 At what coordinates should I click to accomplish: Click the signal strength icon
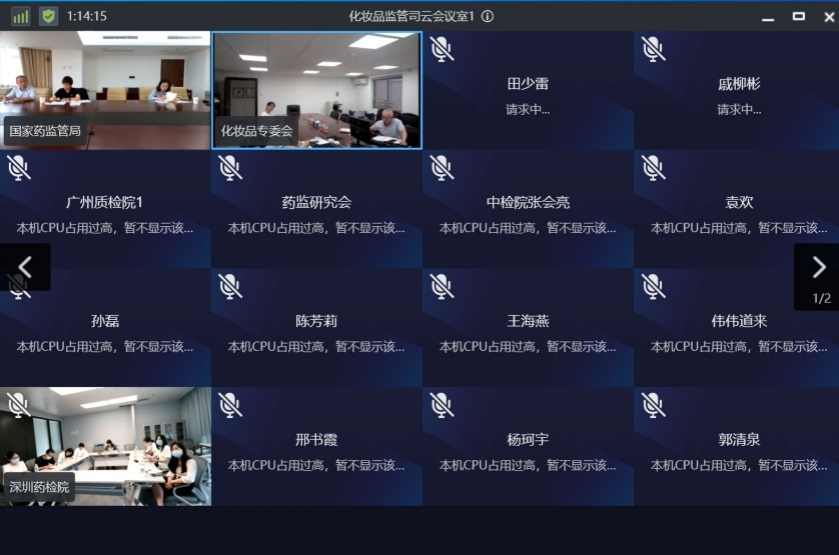point(20,16)
